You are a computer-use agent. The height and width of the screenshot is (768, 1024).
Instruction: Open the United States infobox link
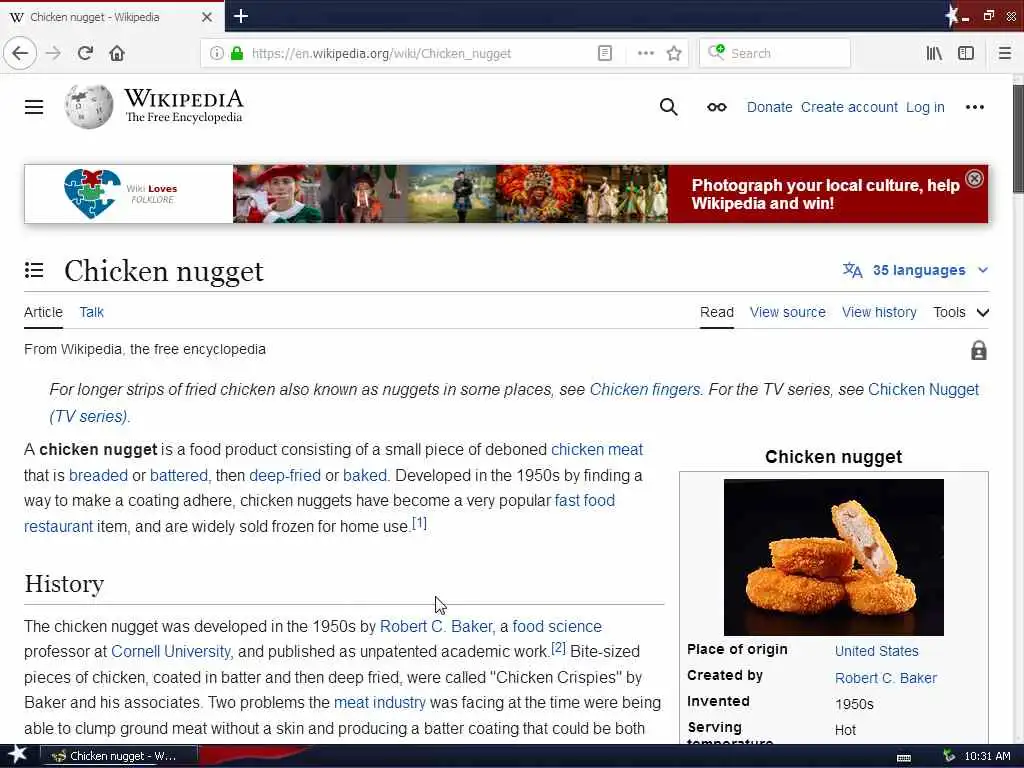click(x=876, y=651)
